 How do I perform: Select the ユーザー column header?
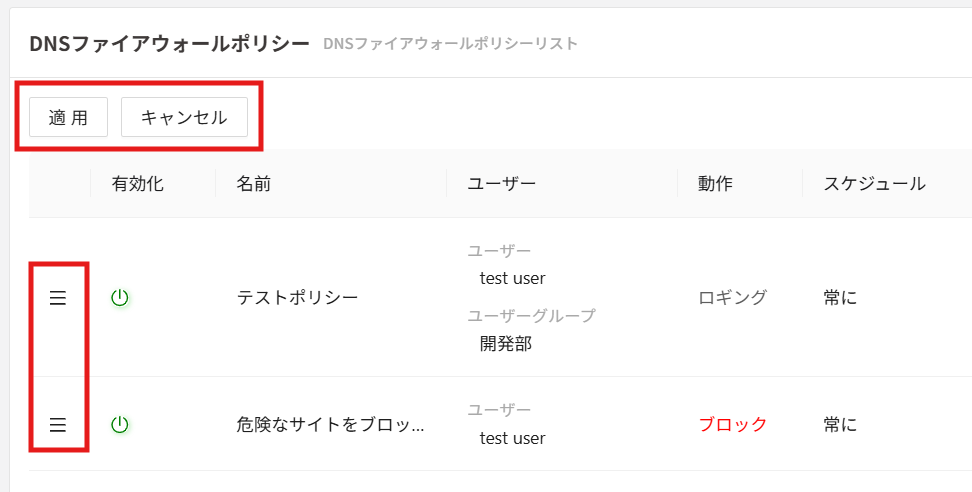[502, 184]
